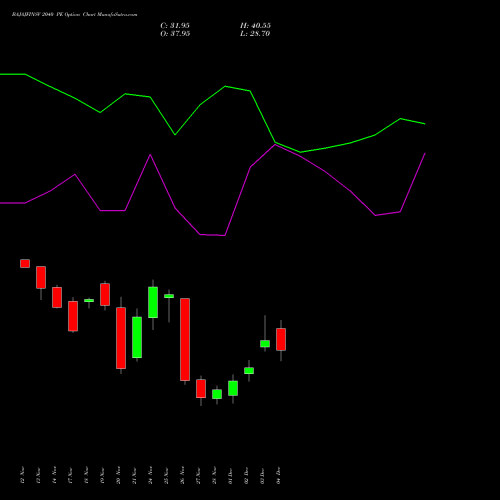Select the 17 Nov date label
This screenshot has width=500, height=500.
(x=70, y=475)
